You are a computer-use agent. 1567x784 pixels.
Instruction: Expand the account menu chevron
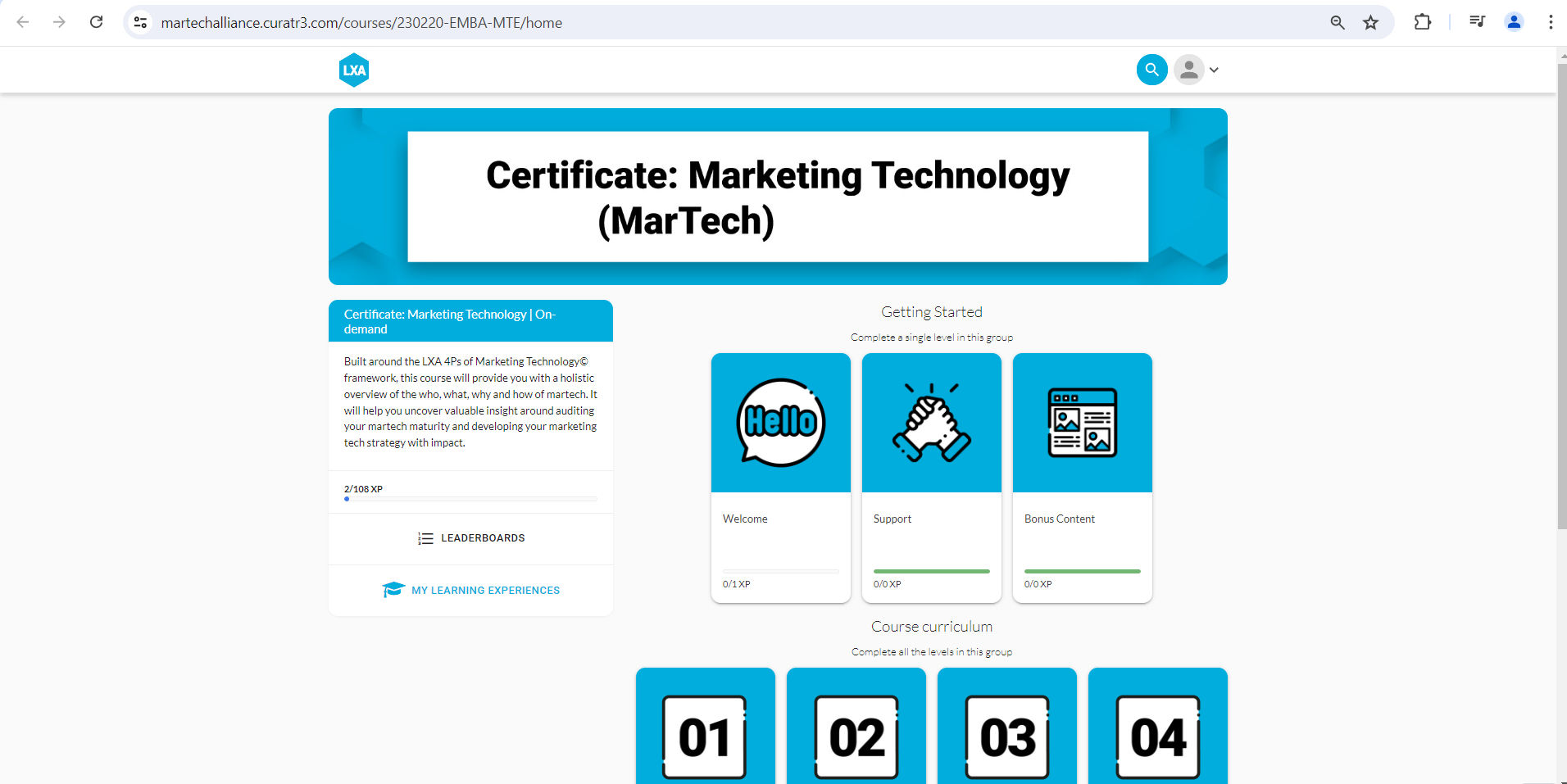1214,70
